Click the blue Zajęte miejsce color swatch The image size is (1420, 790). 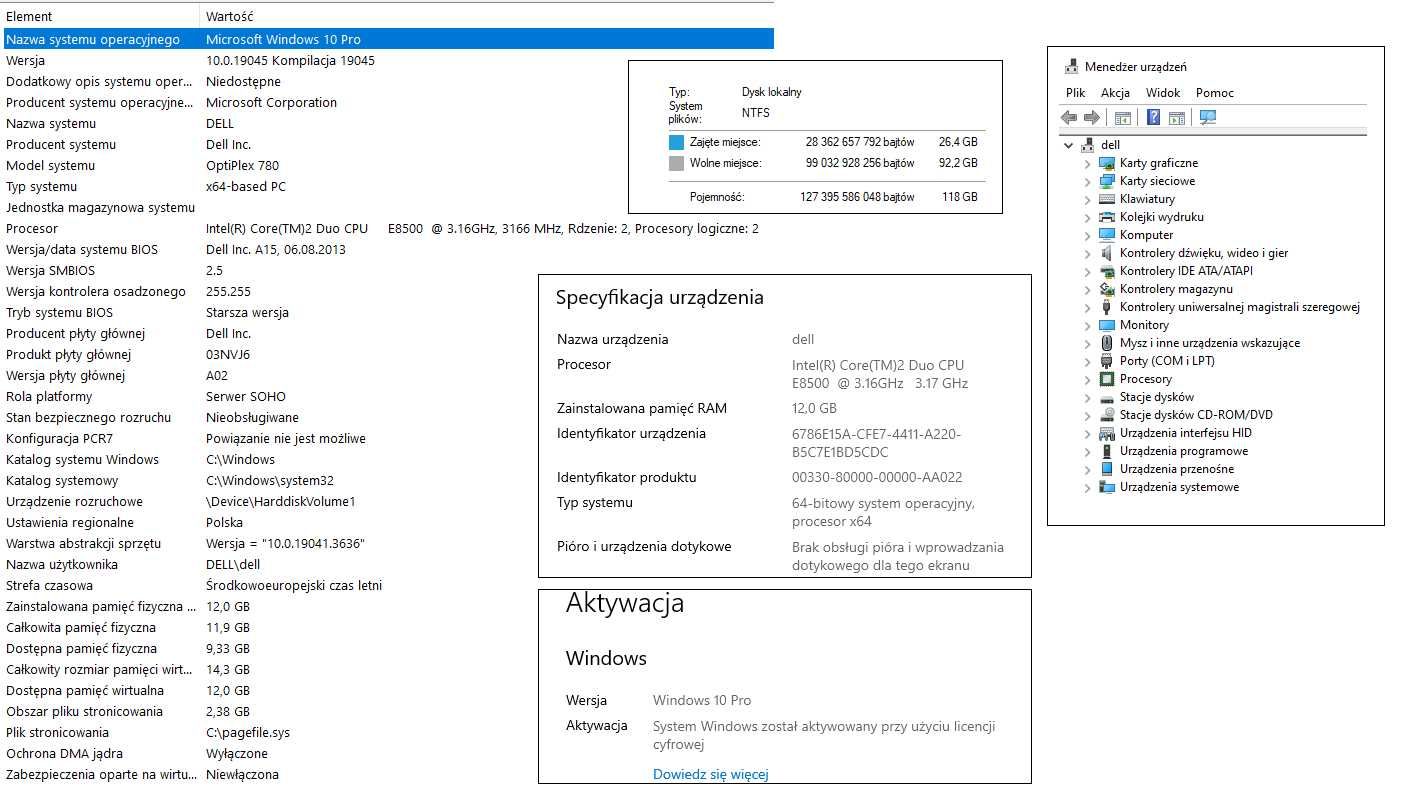tap(676, 142)
